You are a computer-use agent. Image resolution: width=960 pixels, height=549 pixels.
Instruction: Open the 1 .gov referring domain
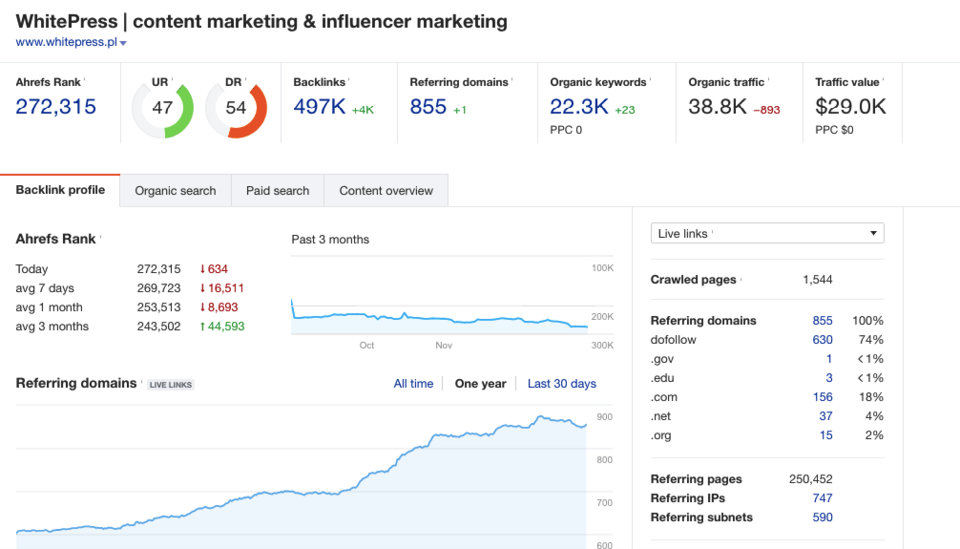tap(829, 359)
